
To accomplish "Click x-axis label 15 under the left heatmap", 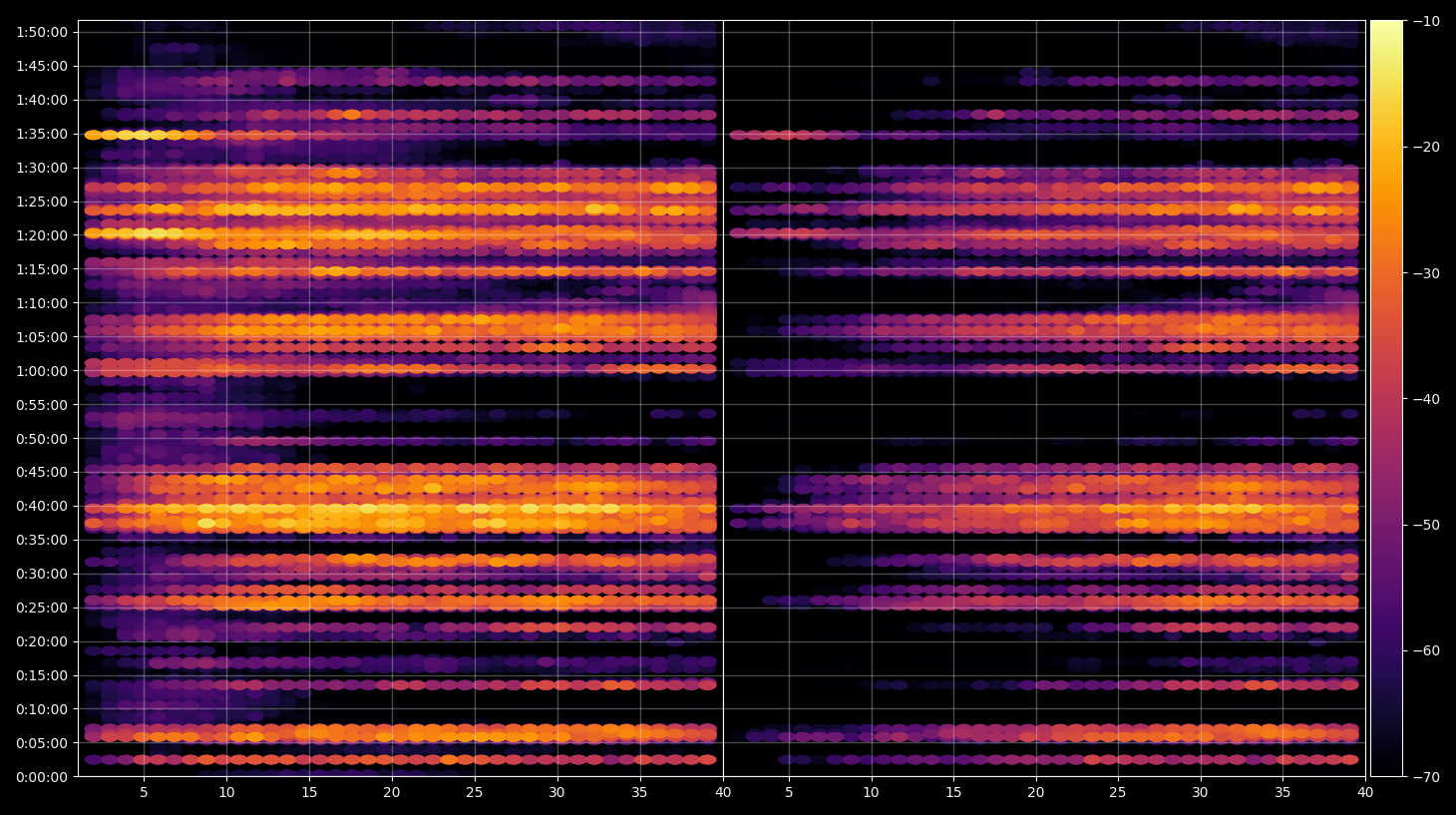I will pyautogui.click(x=309, y=793).
